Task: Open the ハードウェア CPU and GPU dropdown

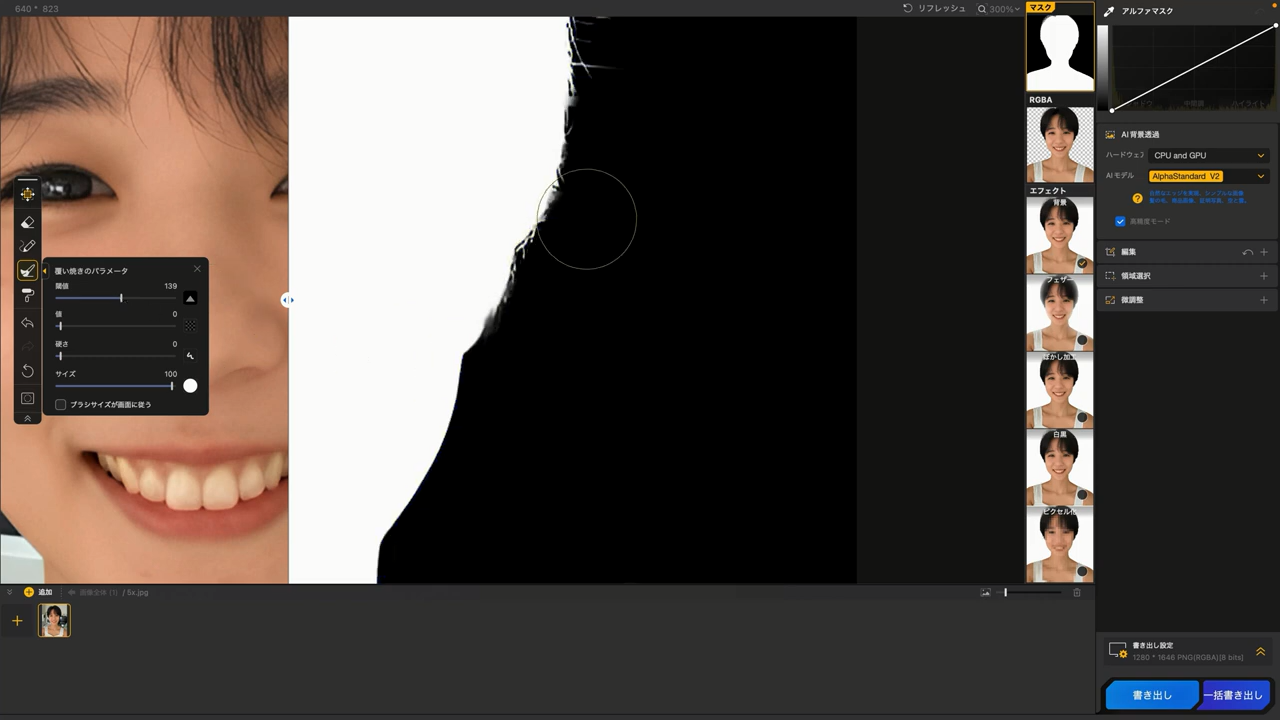Action: (1208, 155)
